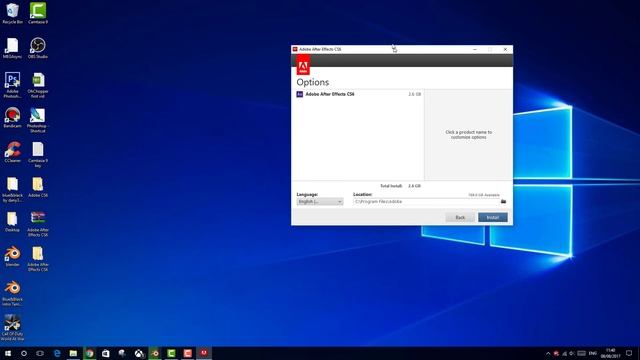This screenshot has height=360, width=640.
Task: Click the browse folder icon beside Location
Action: coord(503,202)
